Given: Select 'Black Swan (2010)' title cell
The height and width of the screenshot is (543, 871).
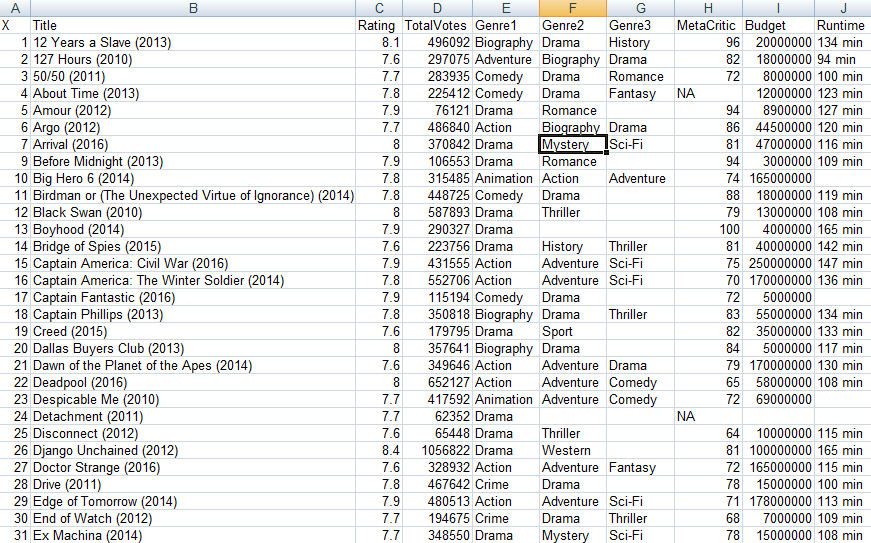Looking at the screenshot, I should point(193,213).
